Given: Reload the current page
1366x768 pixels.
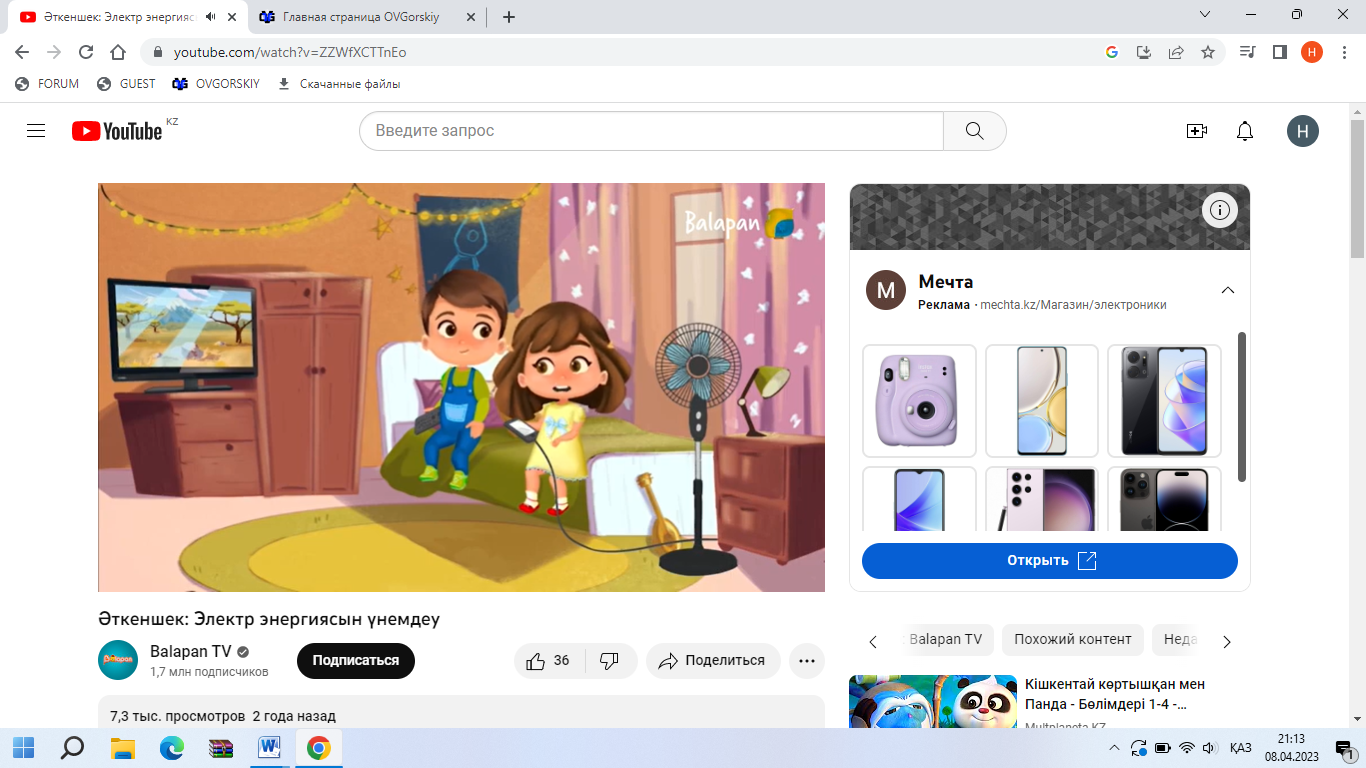Looking at the screenshot, I should click(86, 52).
